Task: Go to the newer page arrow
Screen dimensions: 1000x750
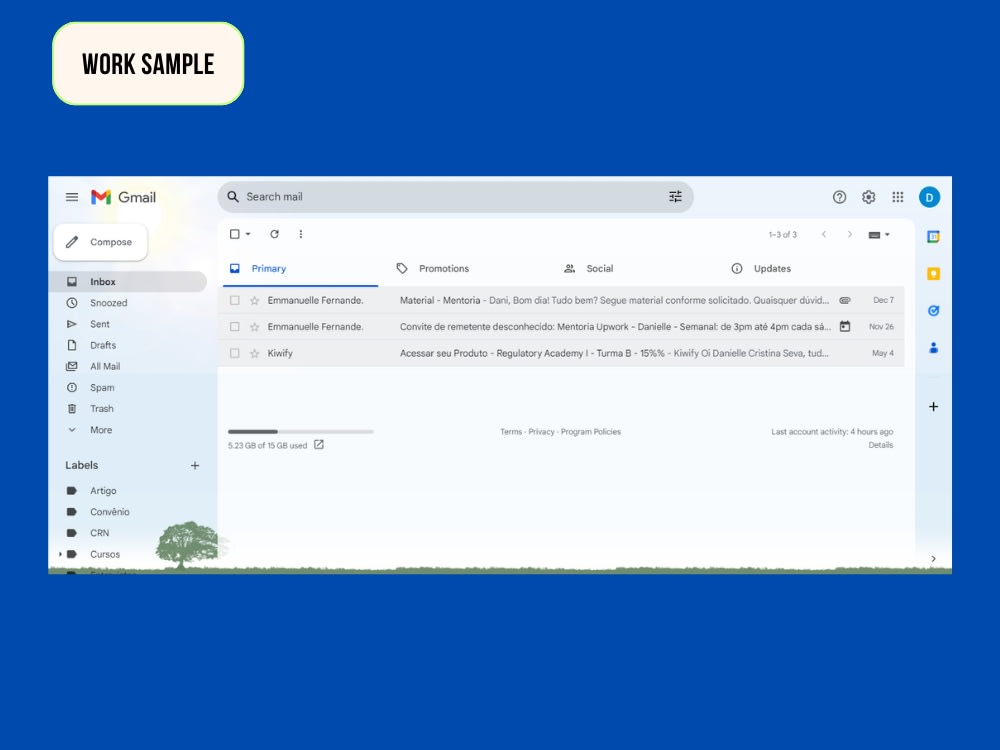Action: point(824,234)
